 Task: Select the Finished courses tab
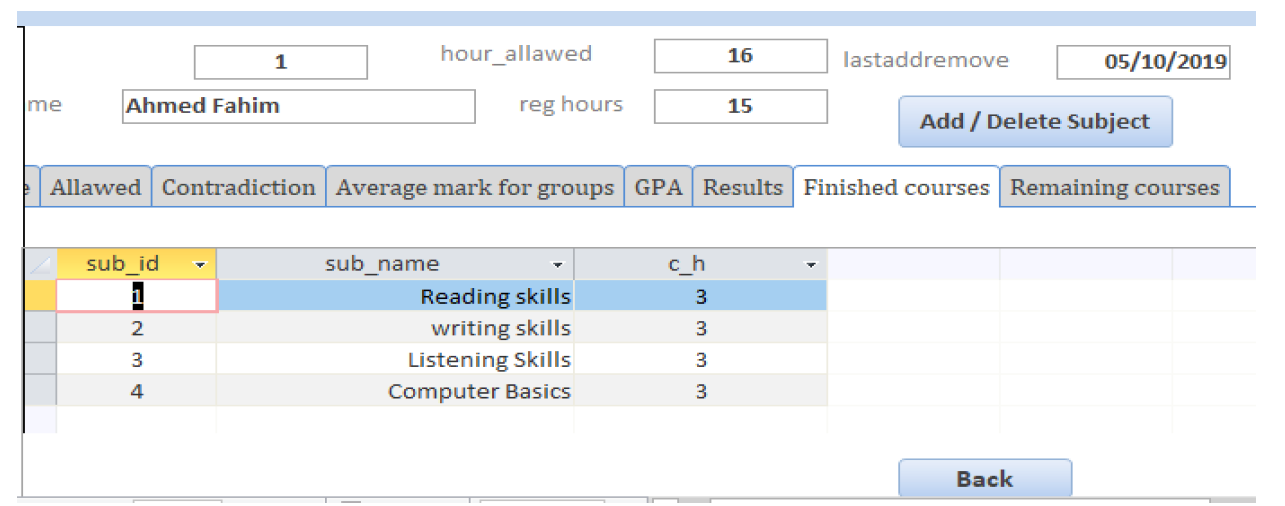pyautogui.click(x=896, y=187)
